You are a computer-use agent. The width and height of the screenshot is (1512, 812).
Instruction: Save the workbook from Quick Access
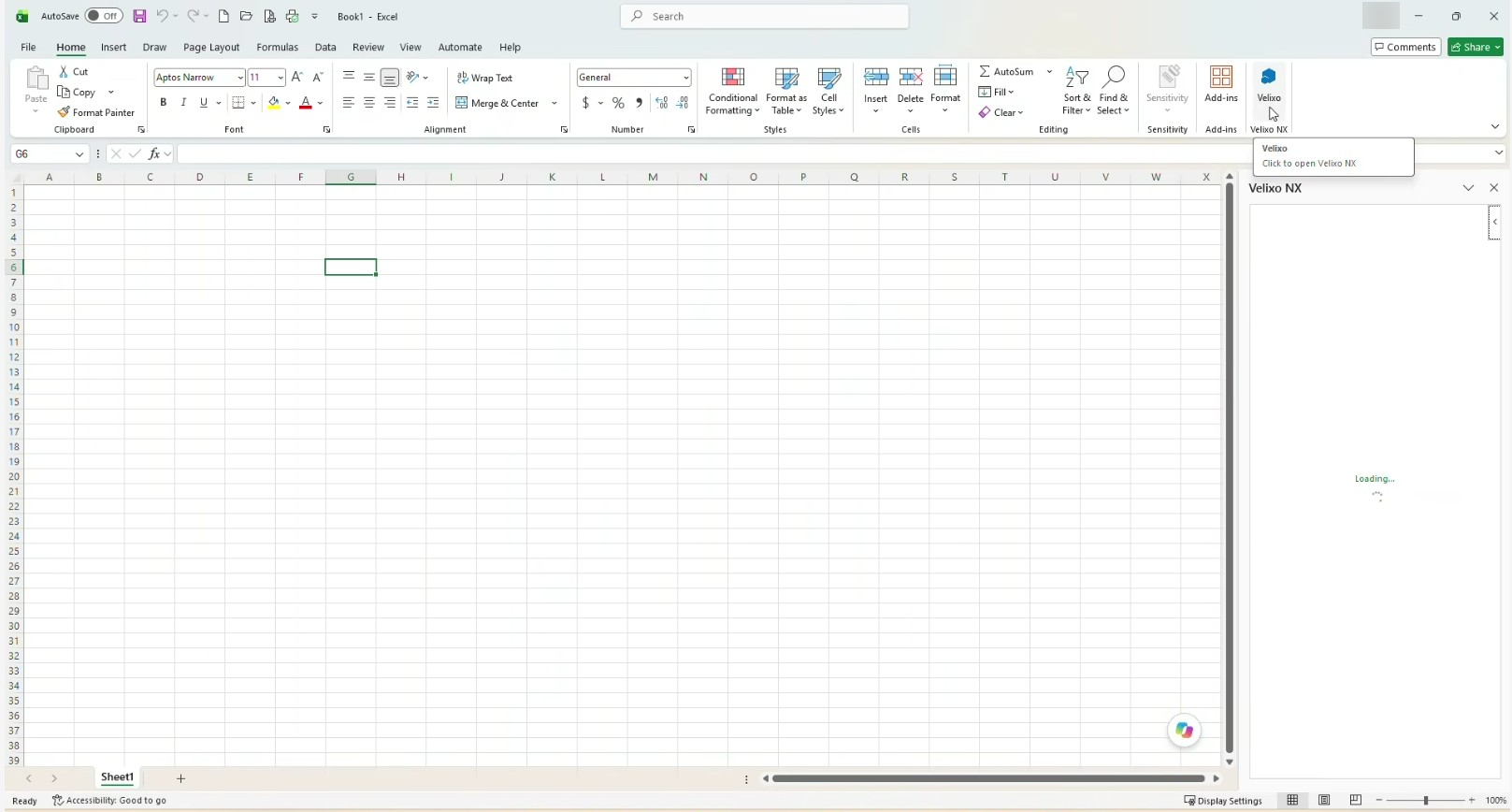(139, 16)
